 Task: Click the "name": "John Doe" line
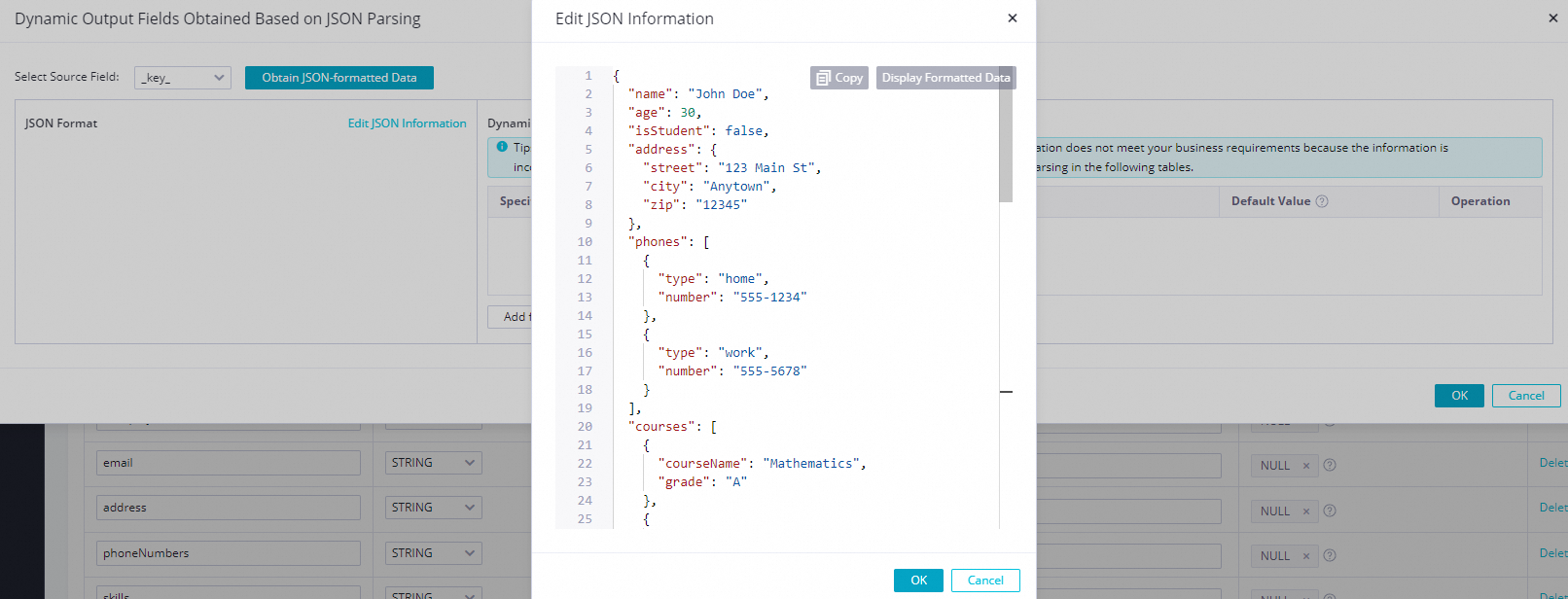click(x=698, y=94)
